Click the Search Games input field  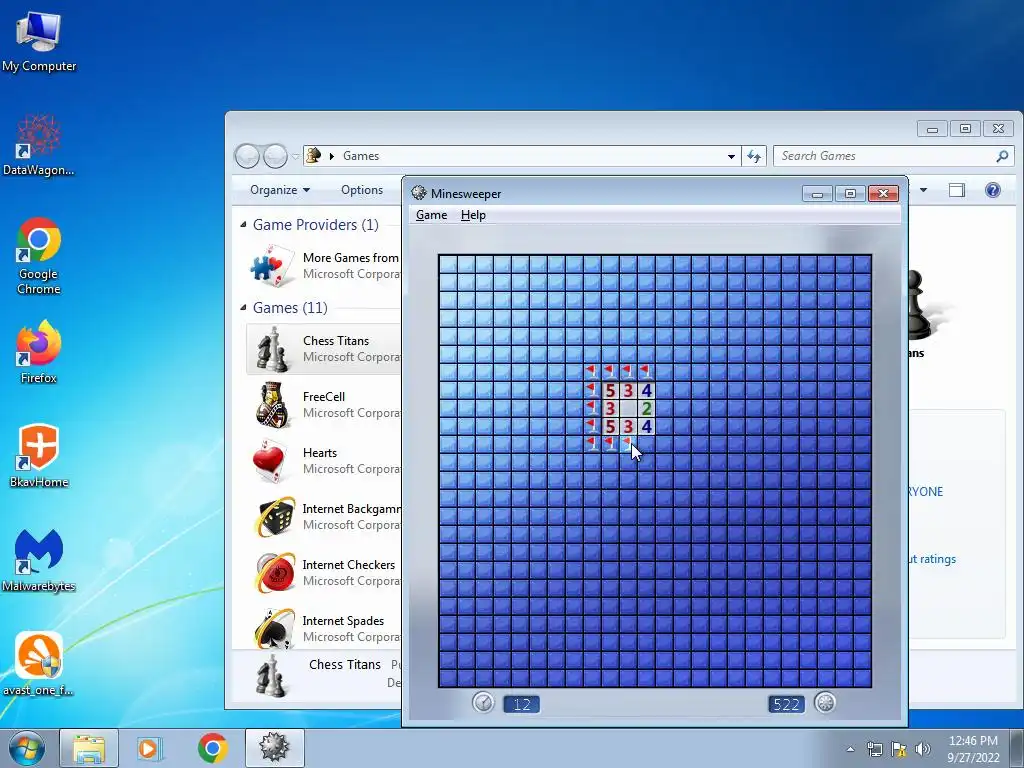(x=885, y=155)
